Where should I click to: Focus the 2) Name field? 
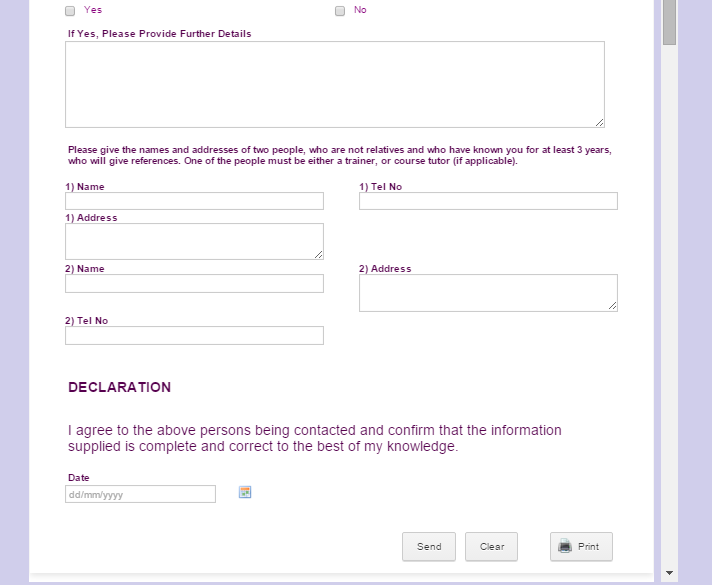pyautogui.click(x=194, y=284)
